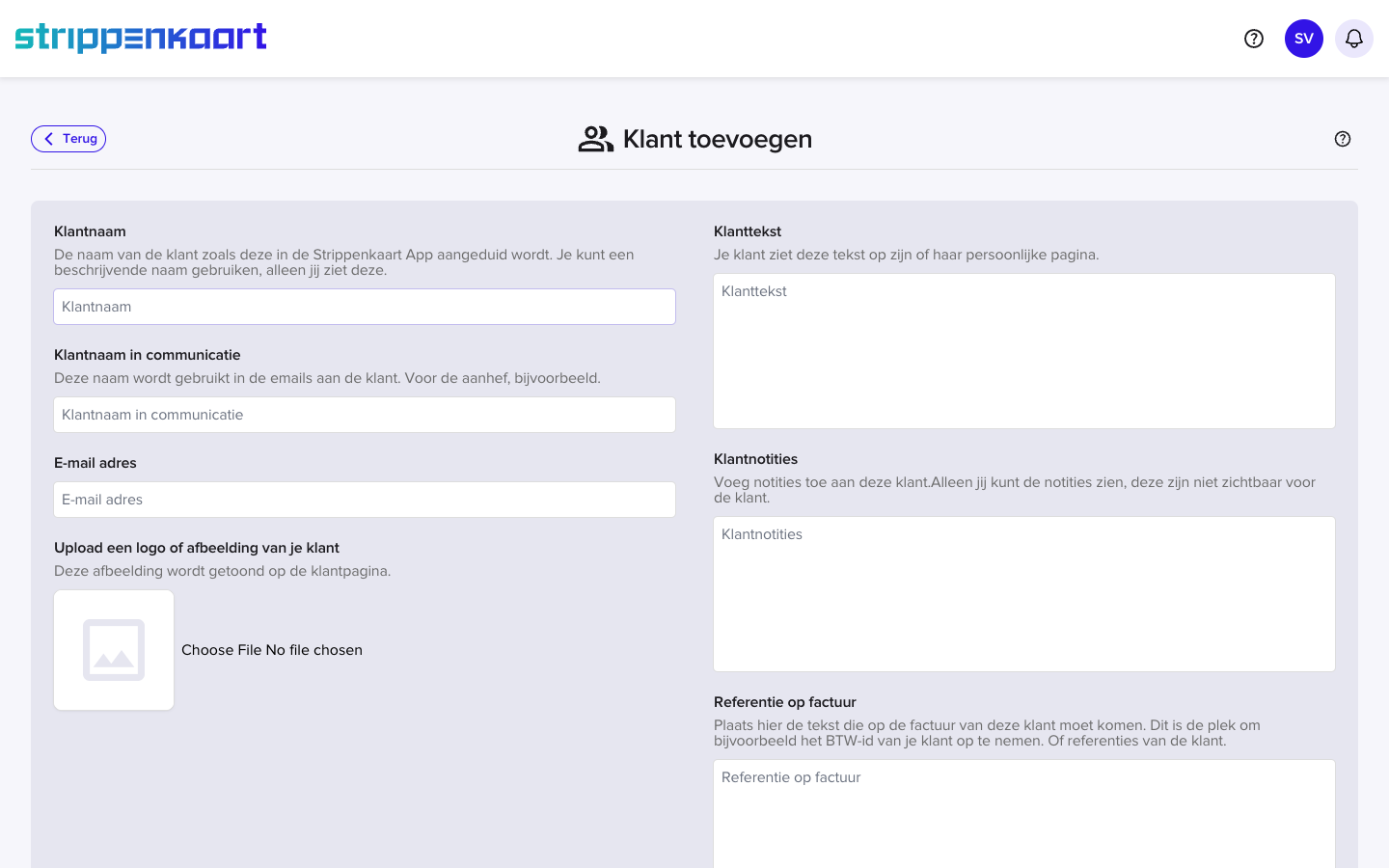Click the image placeholder for the client logo
Screen dimensions: 1389x868
click(114, 650)
